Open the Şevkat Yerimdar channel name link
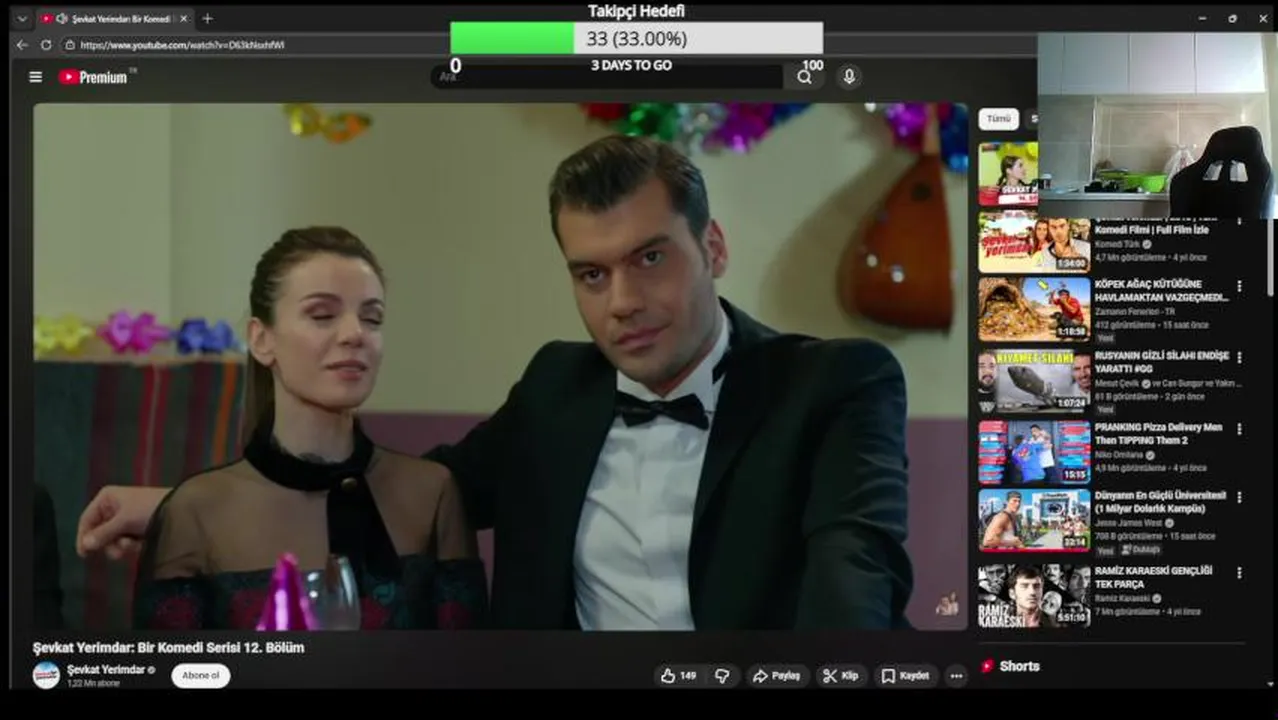 coord(106,669)
